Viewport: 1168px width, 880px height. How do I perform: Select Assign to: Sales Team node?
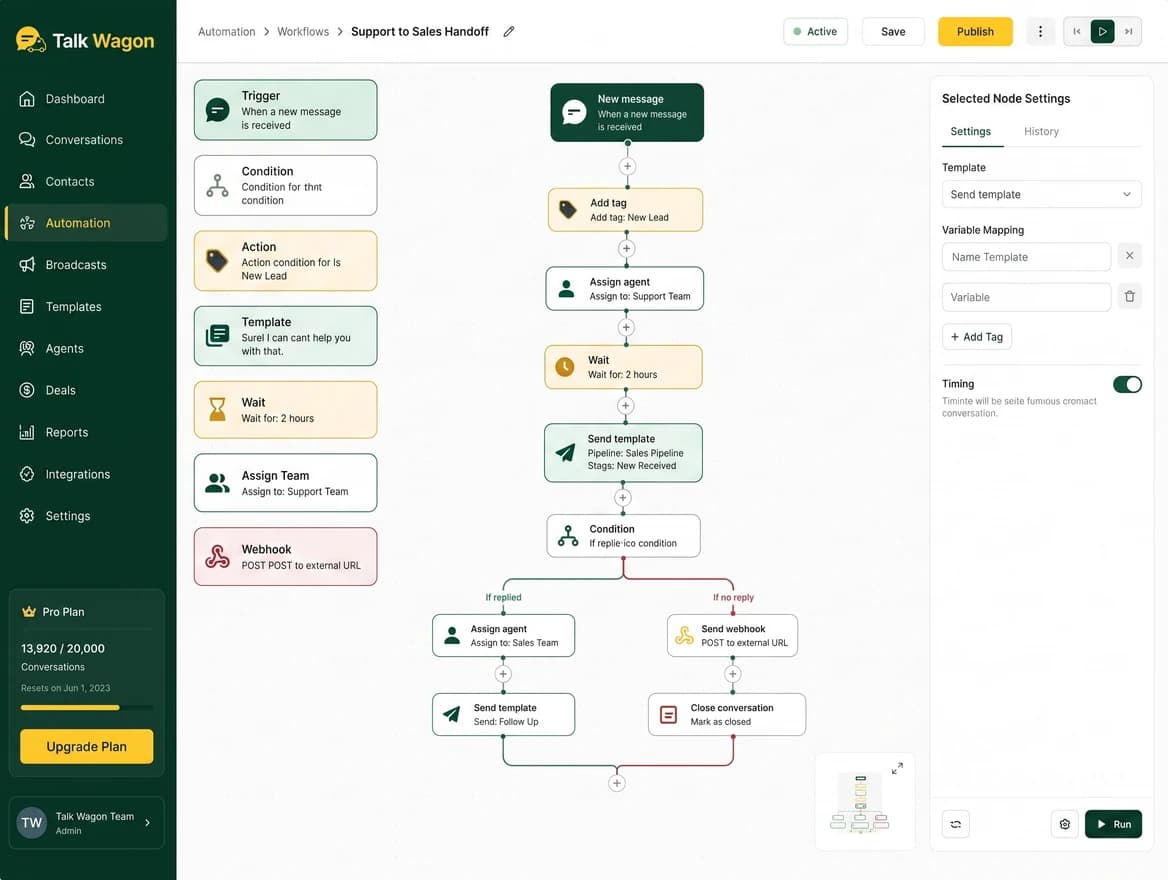504,636
